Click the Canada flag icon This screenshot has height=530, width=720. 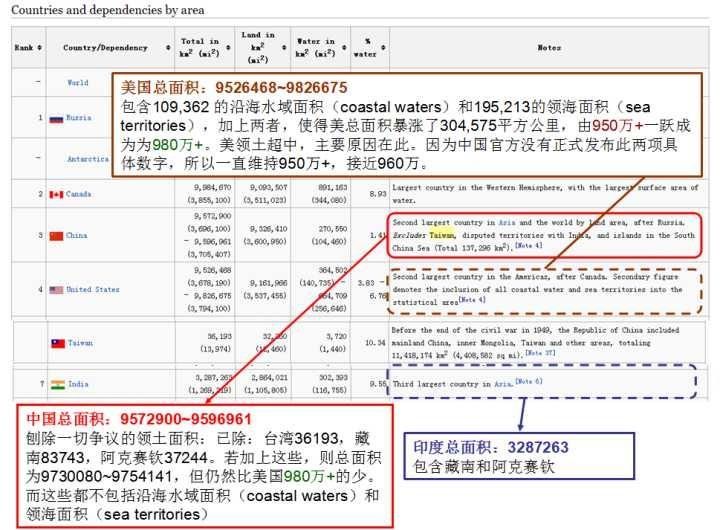[56, 195]
